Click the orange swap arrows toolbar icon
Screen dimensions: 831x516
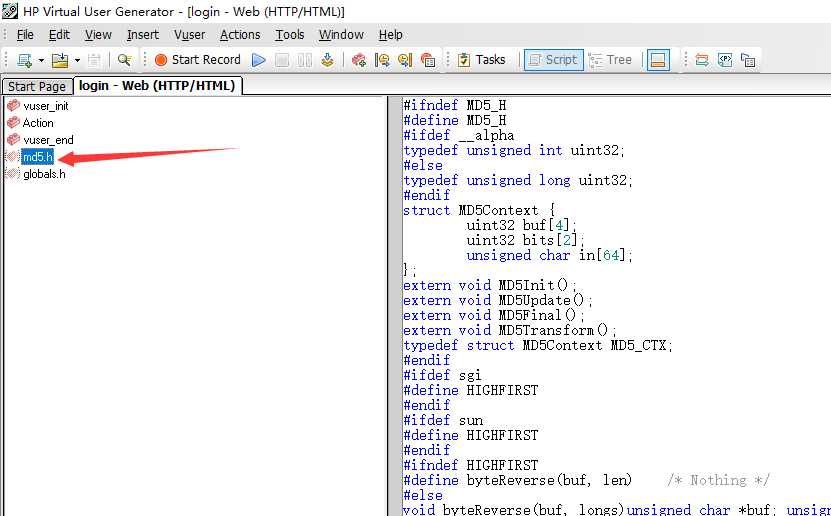[x=702, y=60]
